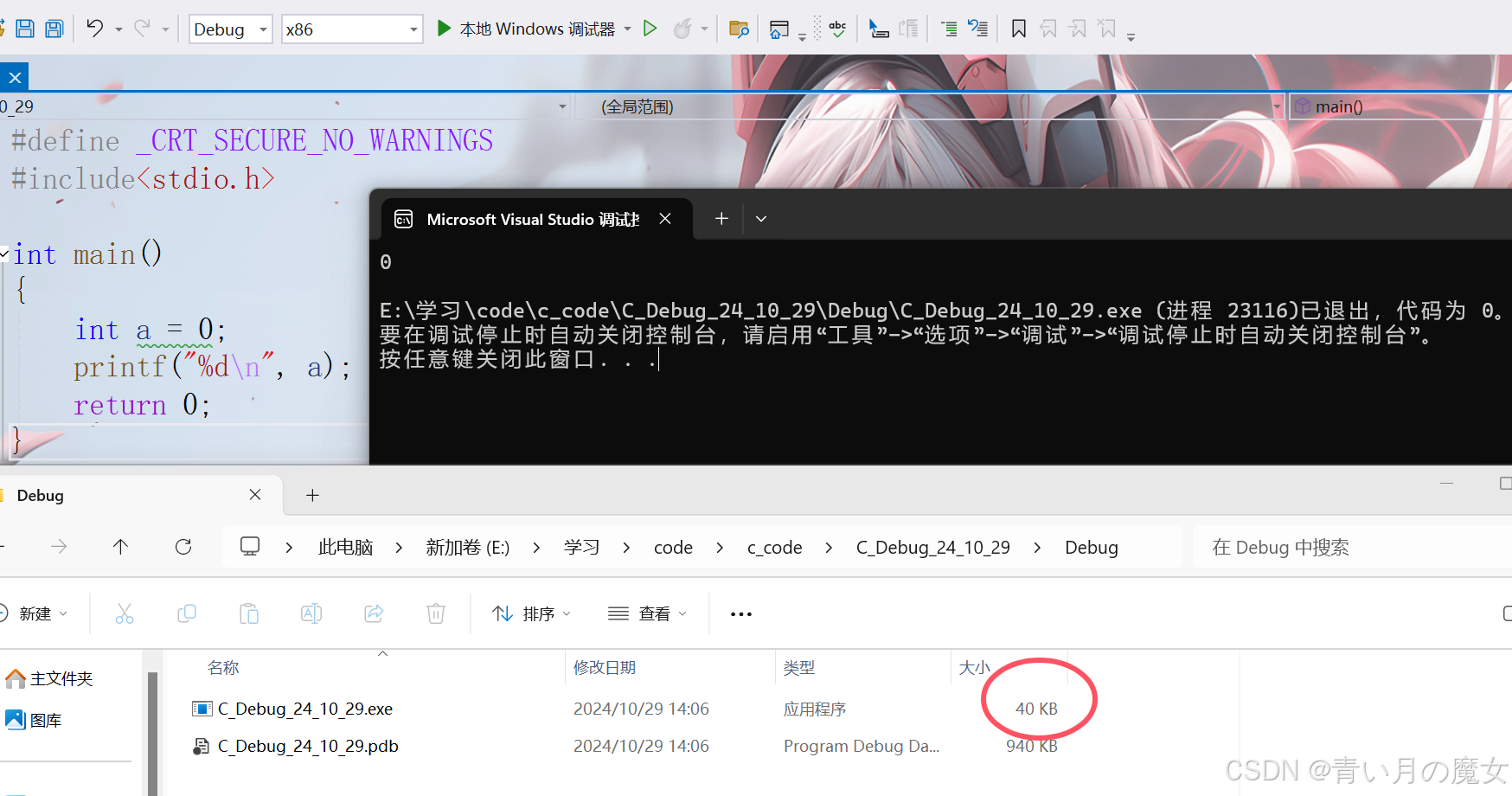The height and width of the screenshot is (796, 1512).
Task: Click the PC monitor icon in address bar
Action: pyautogui.click(x=250, y=547)
